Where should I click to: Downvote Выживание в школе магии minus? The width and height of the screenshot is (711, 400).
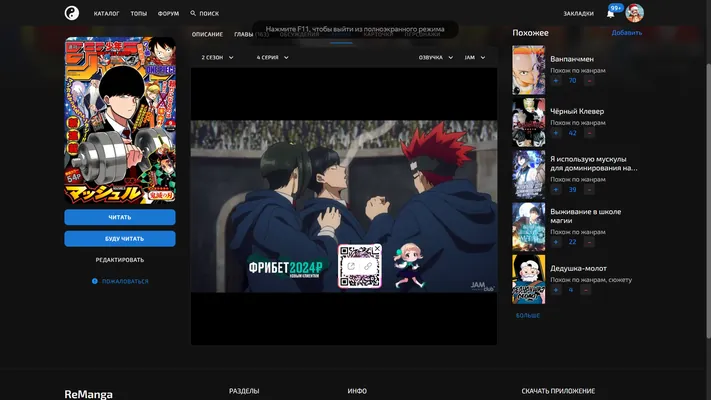[x=589, y=242]
